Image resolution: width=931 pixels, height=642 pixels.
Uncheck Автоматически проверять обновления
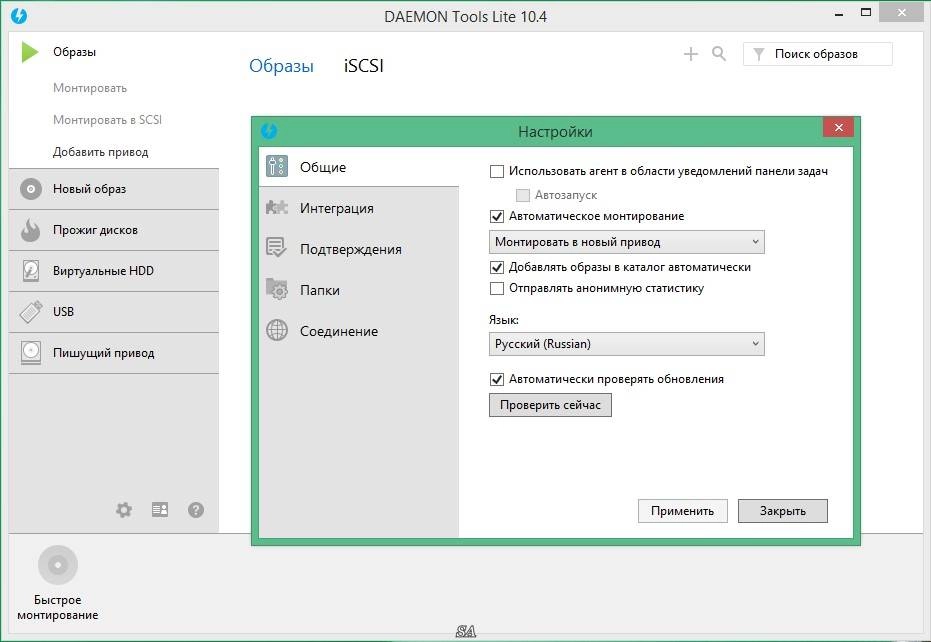click(x=497, y=379)
